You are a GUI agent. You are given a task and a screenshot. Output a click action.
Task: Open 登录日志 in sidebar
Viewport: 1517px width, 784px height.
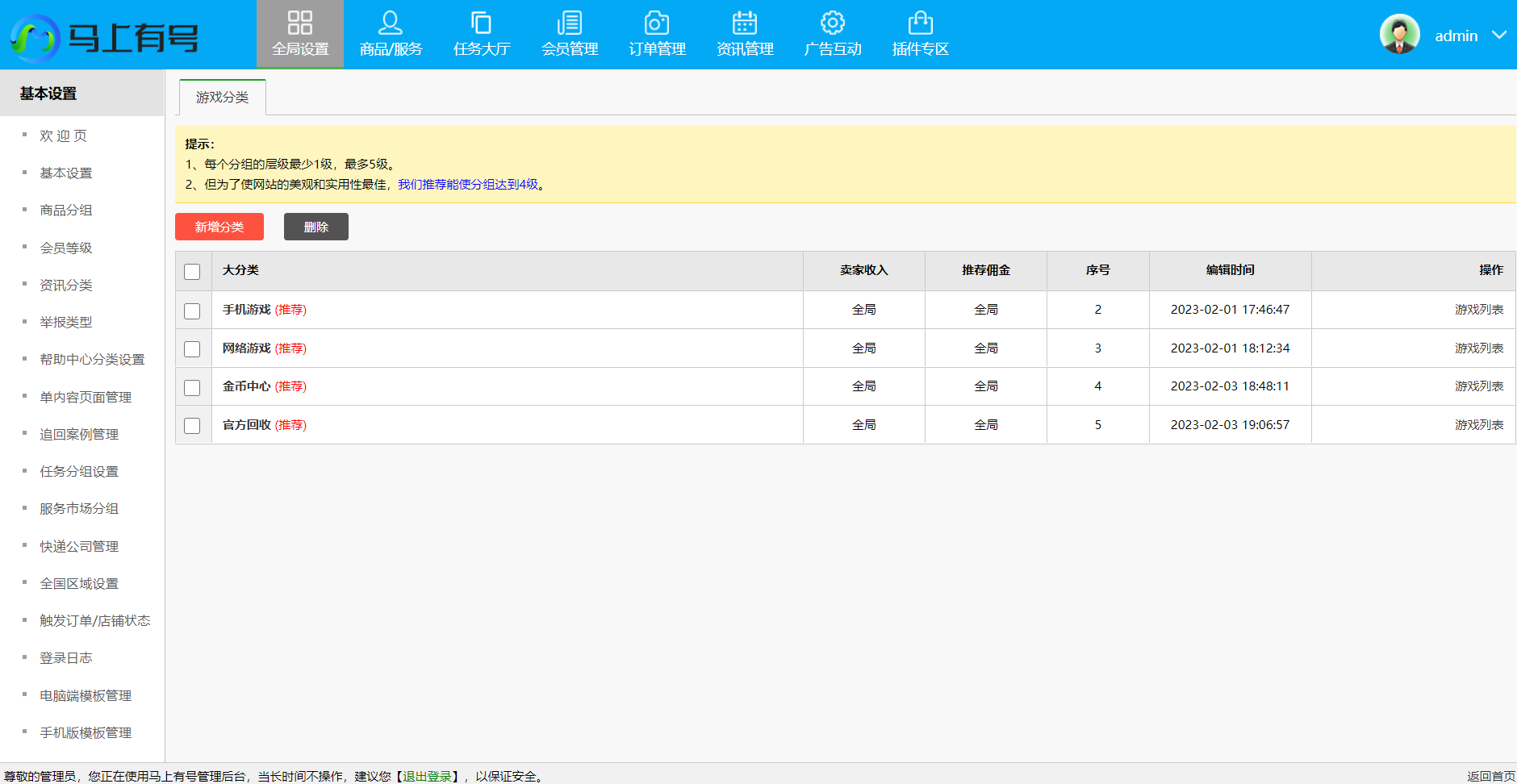pyautogui.click(x=66, y=658)
